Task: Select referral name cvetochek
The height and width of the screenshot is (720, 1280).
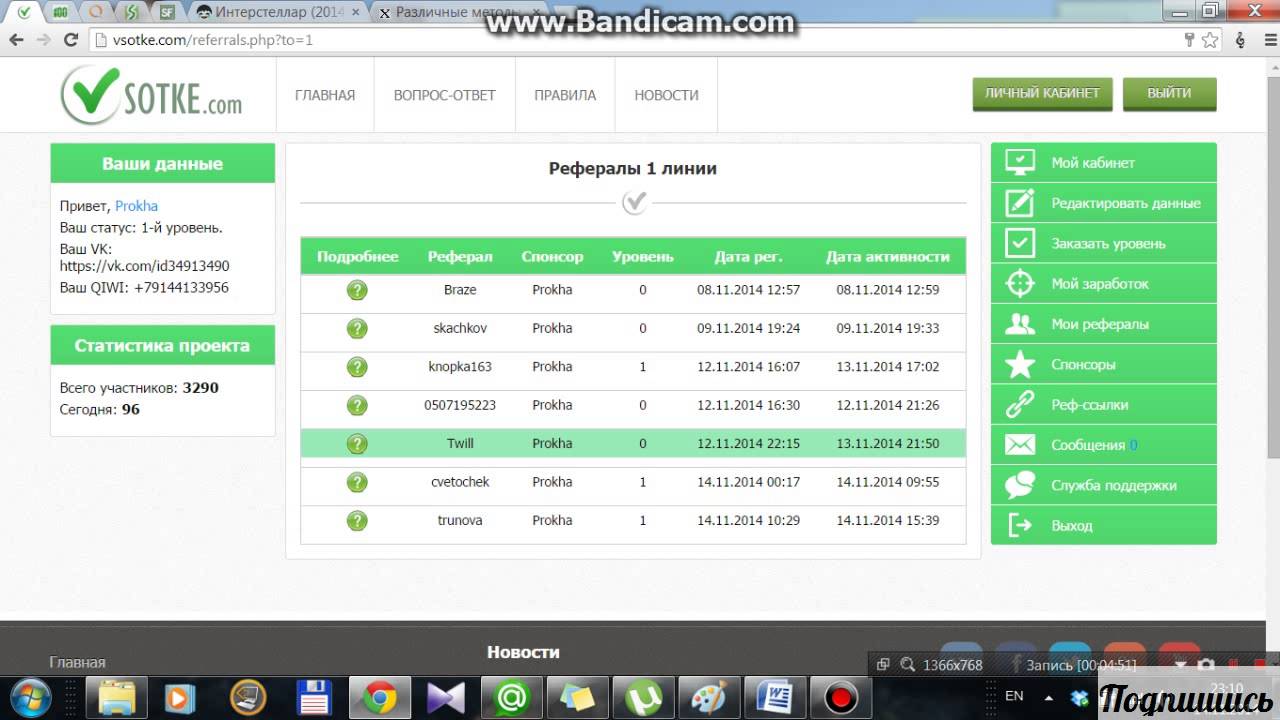Action: (x=460, y=481)
